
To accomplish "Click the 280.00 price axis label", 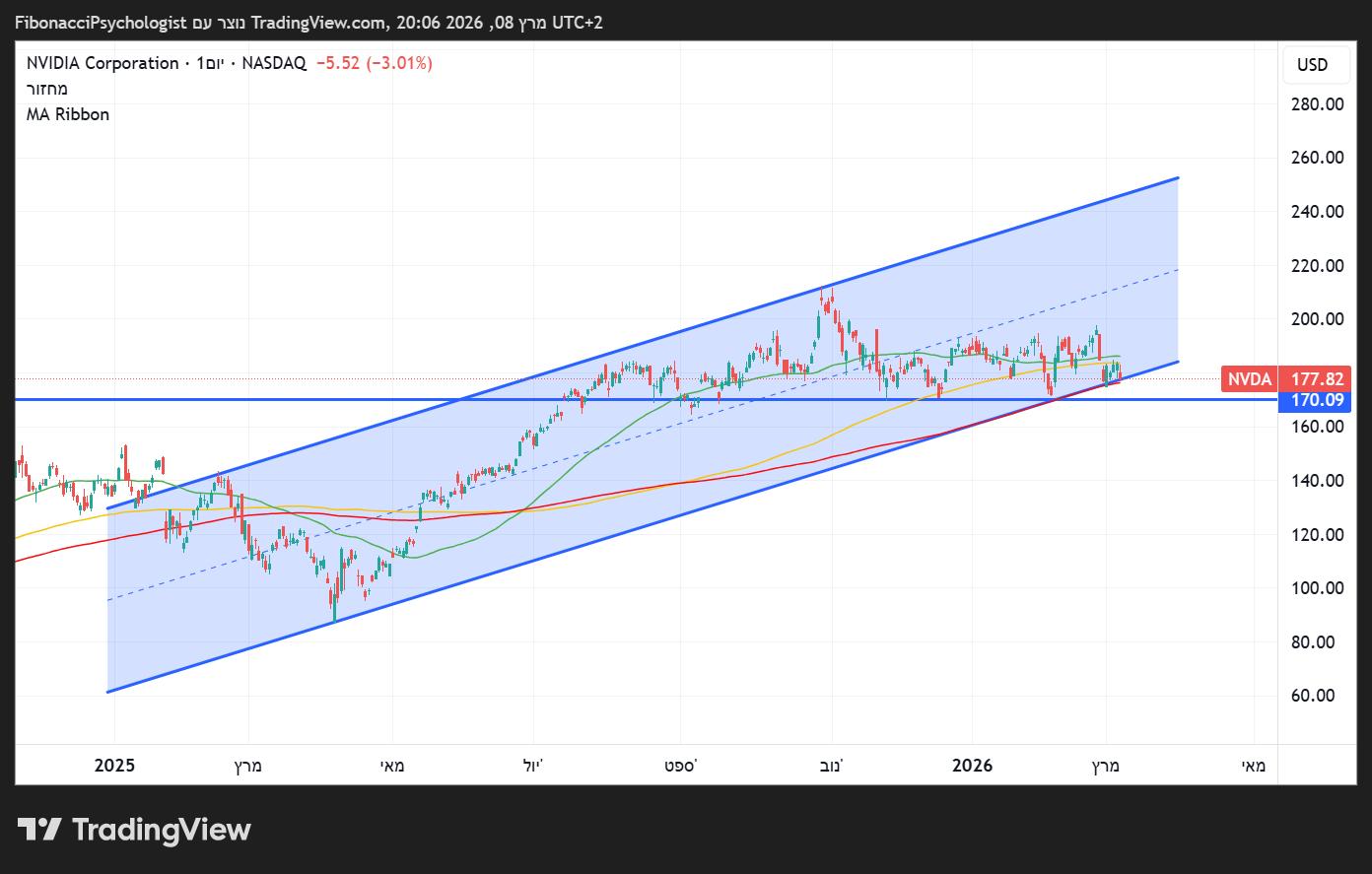I will pos(1318,103).
